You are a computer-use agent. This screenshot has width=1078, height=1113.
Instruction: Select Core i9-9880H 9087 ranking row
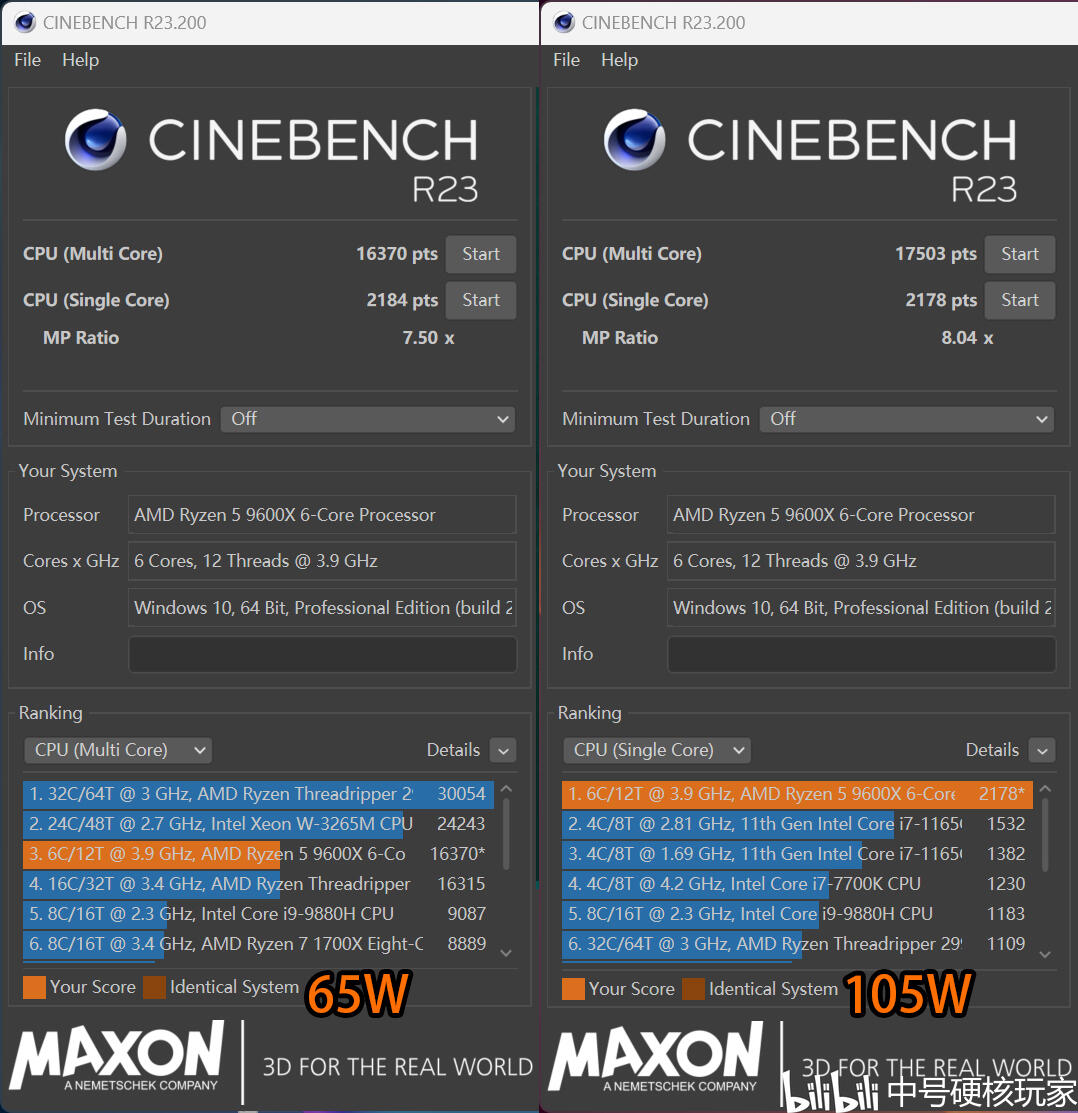258,914
